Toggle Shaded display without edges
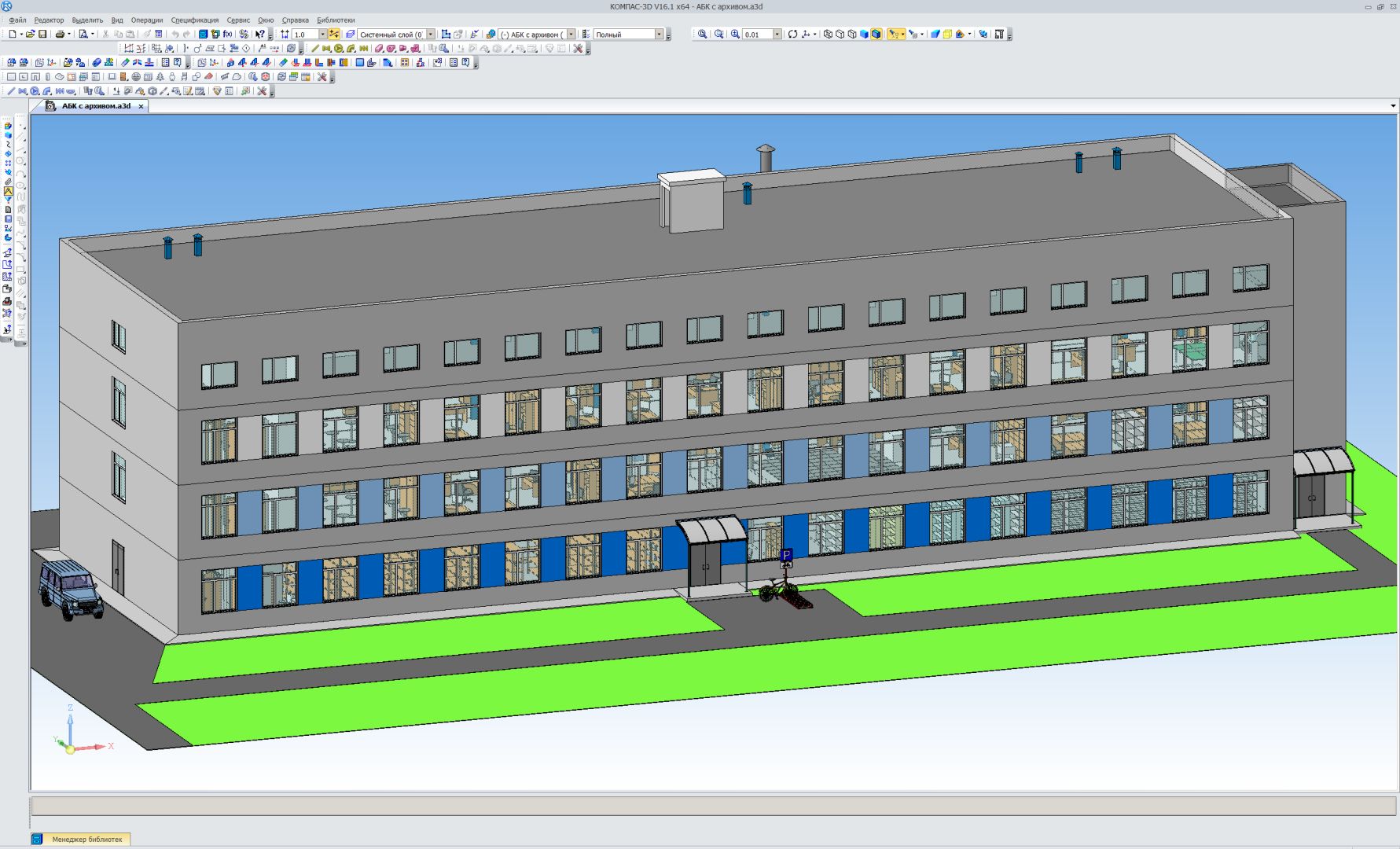Image resolution: width=1400 pixels, height=849 pixels. (864, 35)
